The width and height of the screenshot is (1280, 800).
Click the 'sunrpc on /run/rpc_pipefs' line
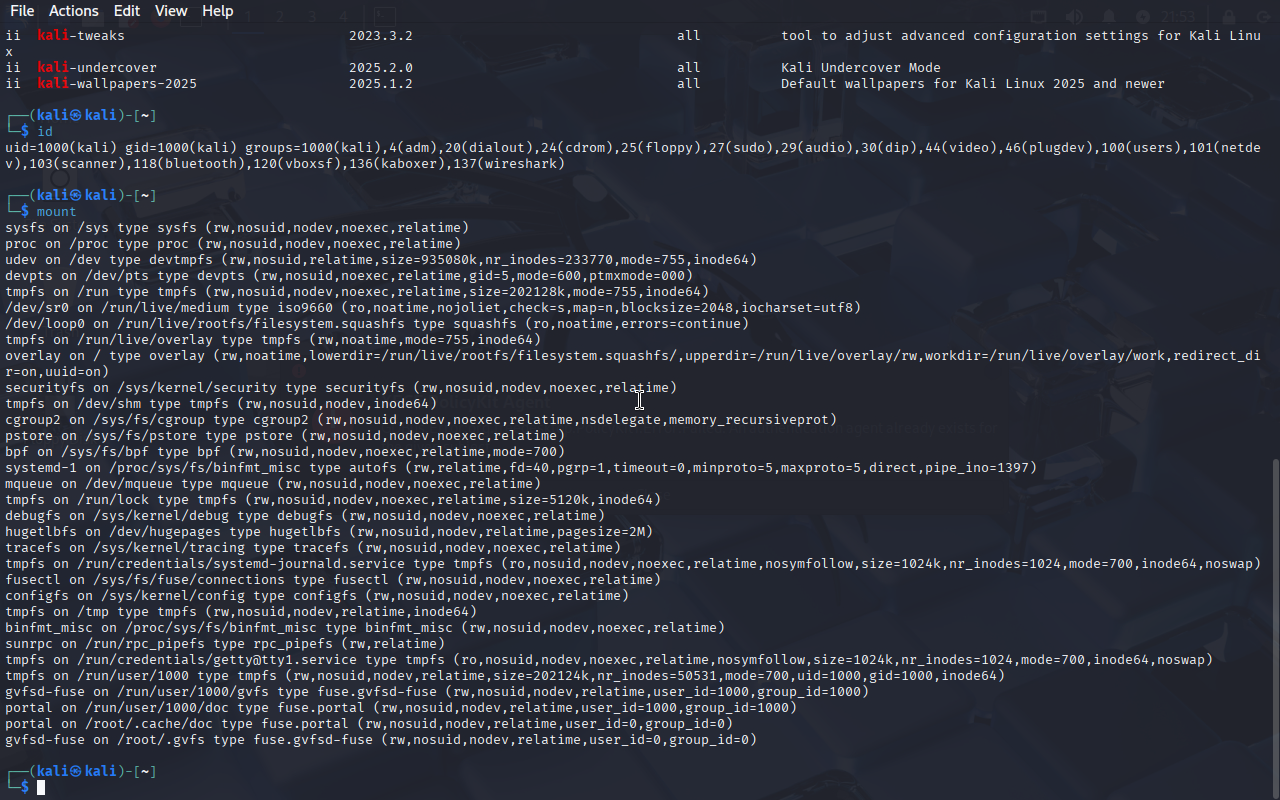[225, 644]
